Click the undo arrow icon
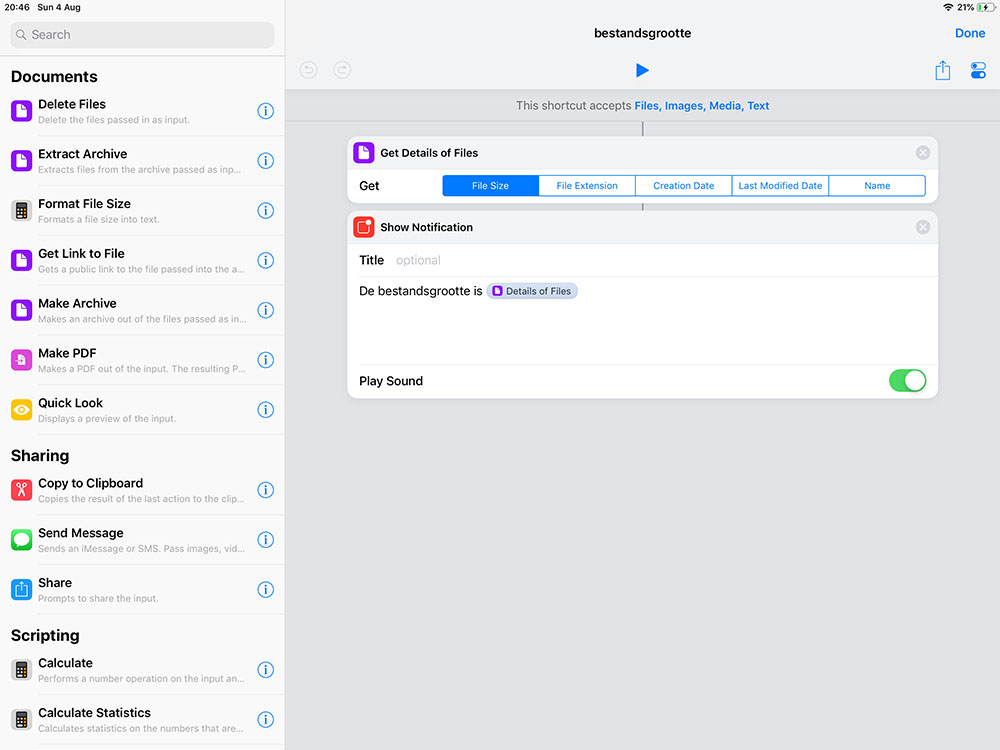 tap(309, 70)
